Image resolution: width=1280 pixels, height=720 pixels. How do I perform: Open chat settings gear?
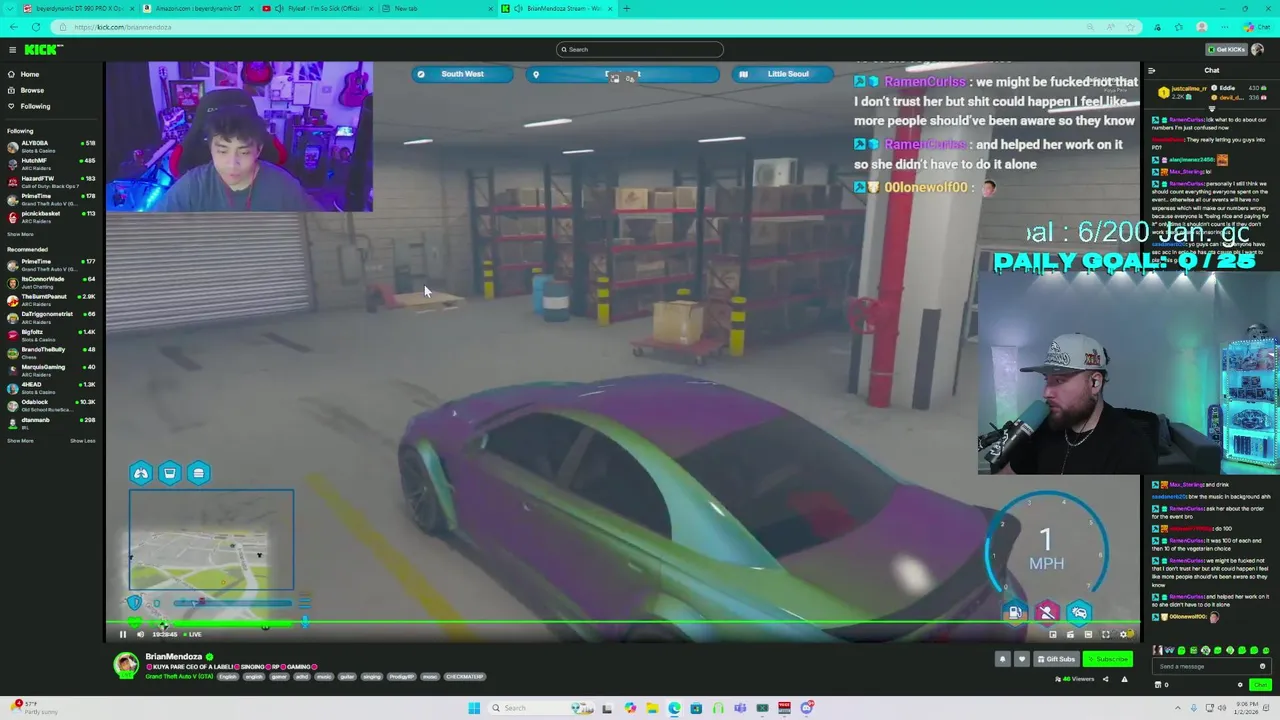tap(1240, 685)
